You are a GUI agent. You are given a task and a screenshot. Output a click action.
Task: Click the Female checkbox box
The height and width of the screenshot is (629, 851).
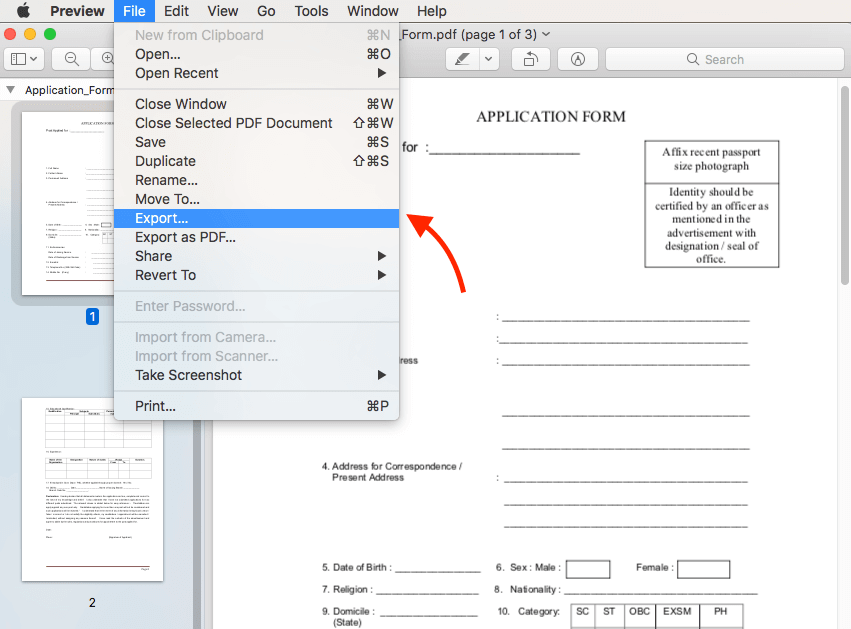(x=703, y=569)
